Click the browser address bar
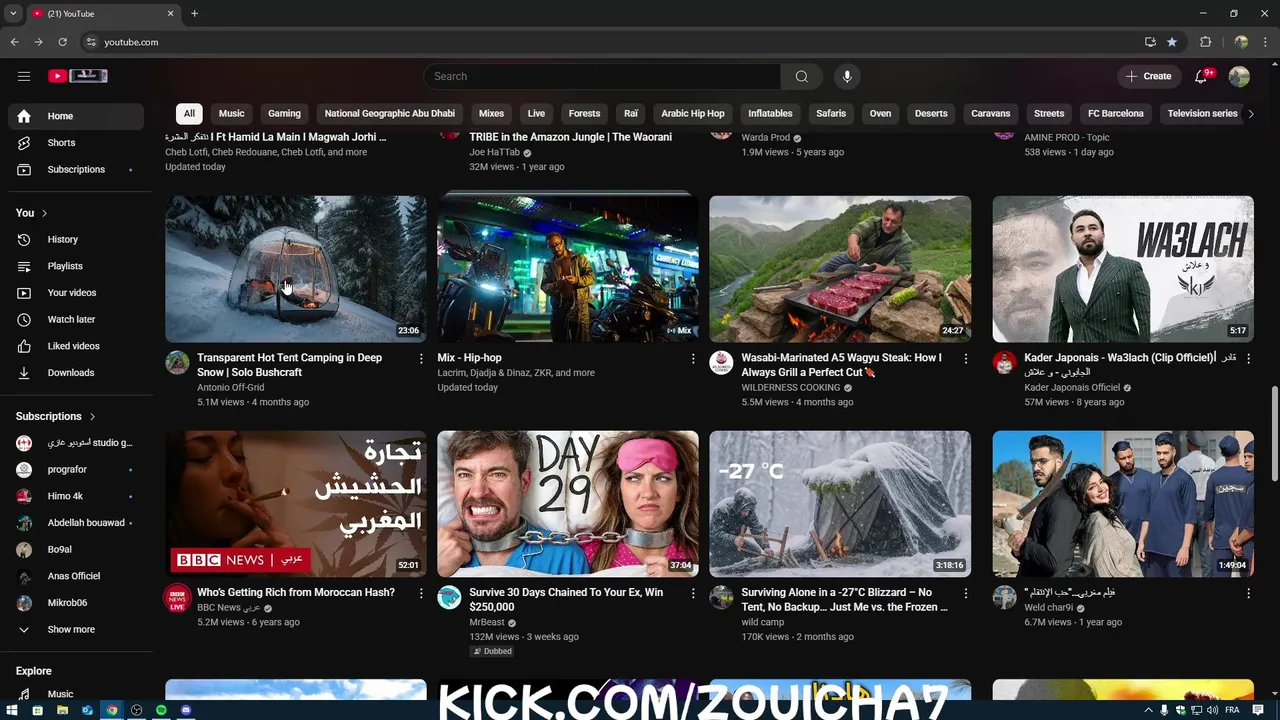The height and width of the screenshot is (720, 1280). [610, 42]
